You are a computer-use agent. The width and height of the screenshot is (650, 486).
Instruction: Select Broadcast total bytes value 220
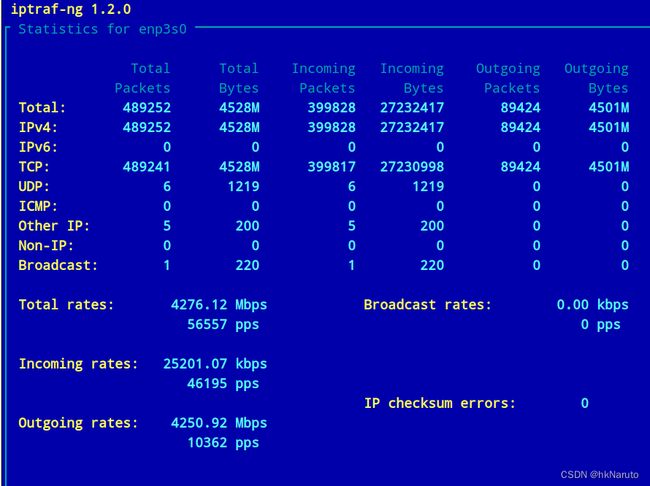[247, 265]
